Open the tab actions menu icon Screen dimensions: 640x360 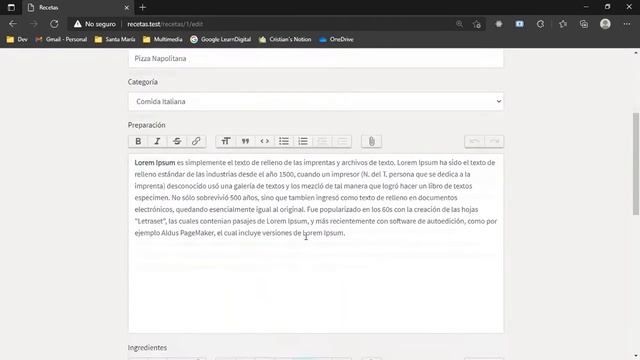click(11, 7)
